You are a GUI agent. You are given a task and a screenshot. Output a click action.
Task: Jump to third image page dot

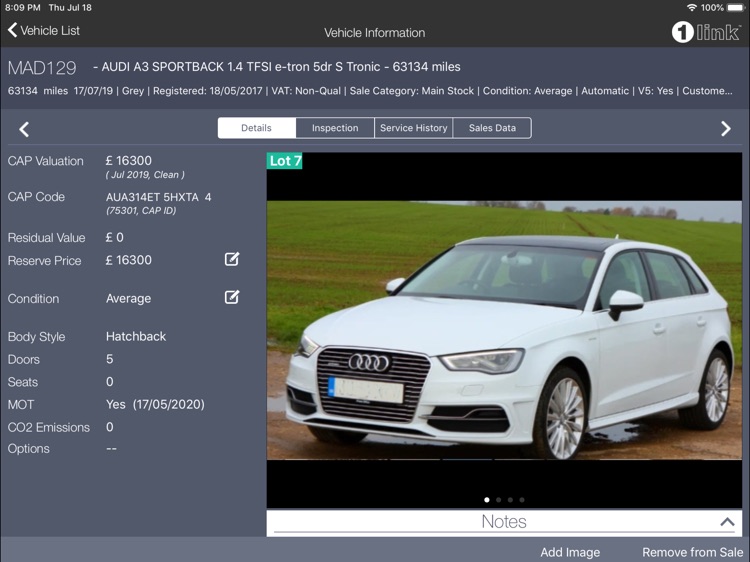click(510, 500)
